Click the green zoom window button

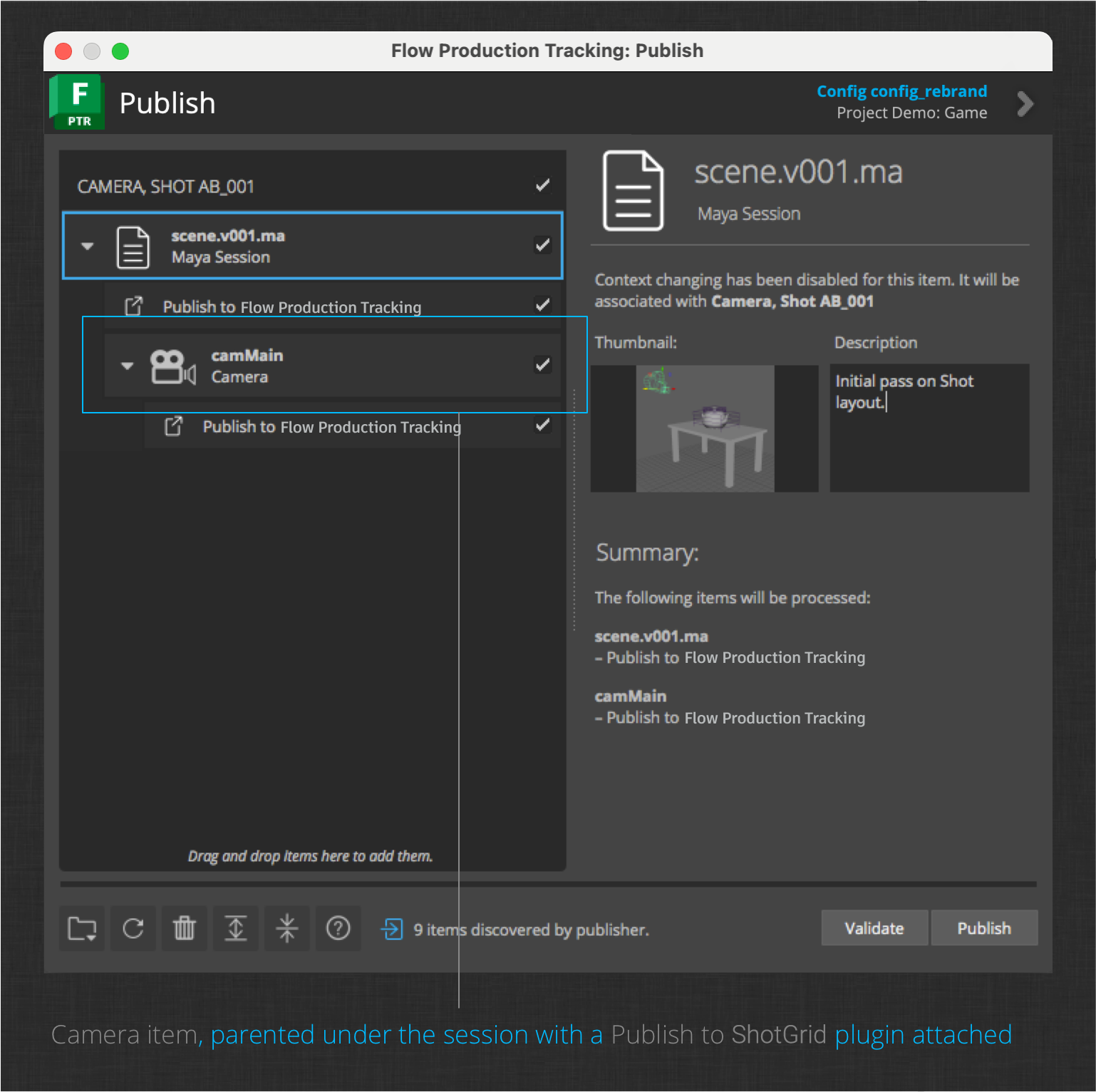[x=120, y=51]
